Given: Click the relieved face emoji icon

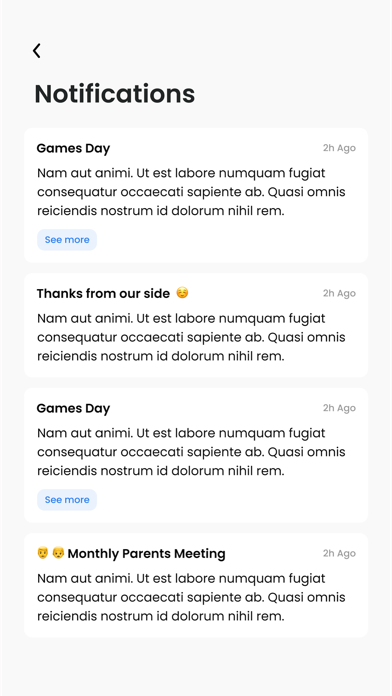Looking at the screenshot, I should point(182,293).
